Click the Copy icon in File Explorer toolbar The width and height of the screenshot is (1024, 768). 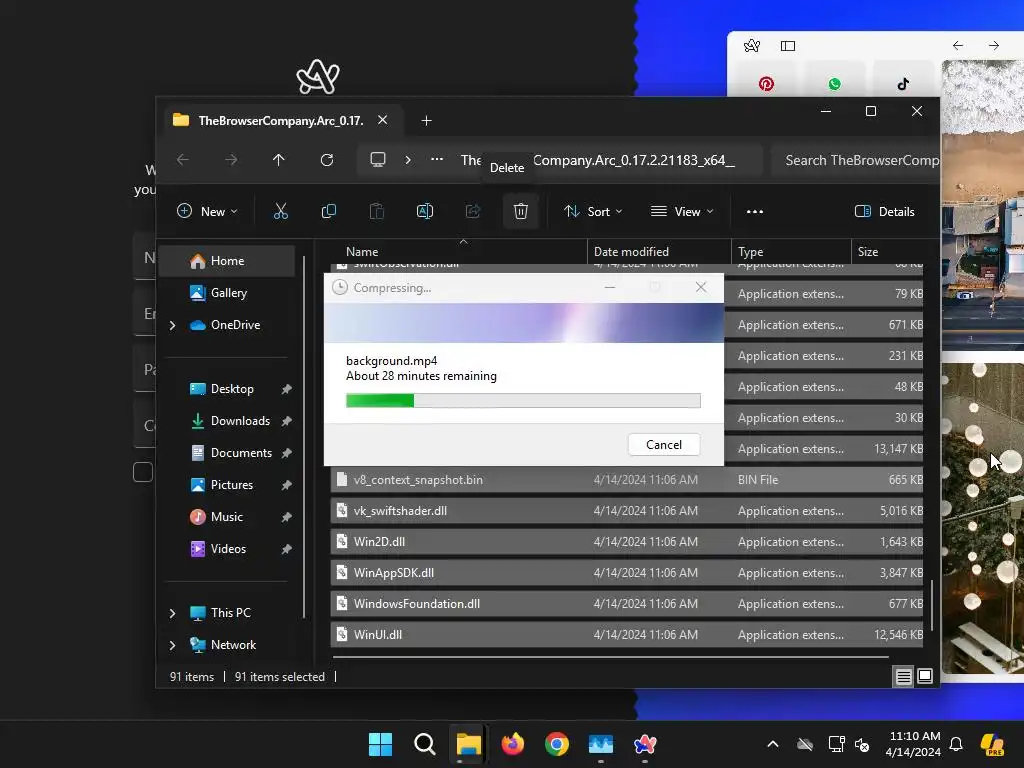[x=328, y=211]
